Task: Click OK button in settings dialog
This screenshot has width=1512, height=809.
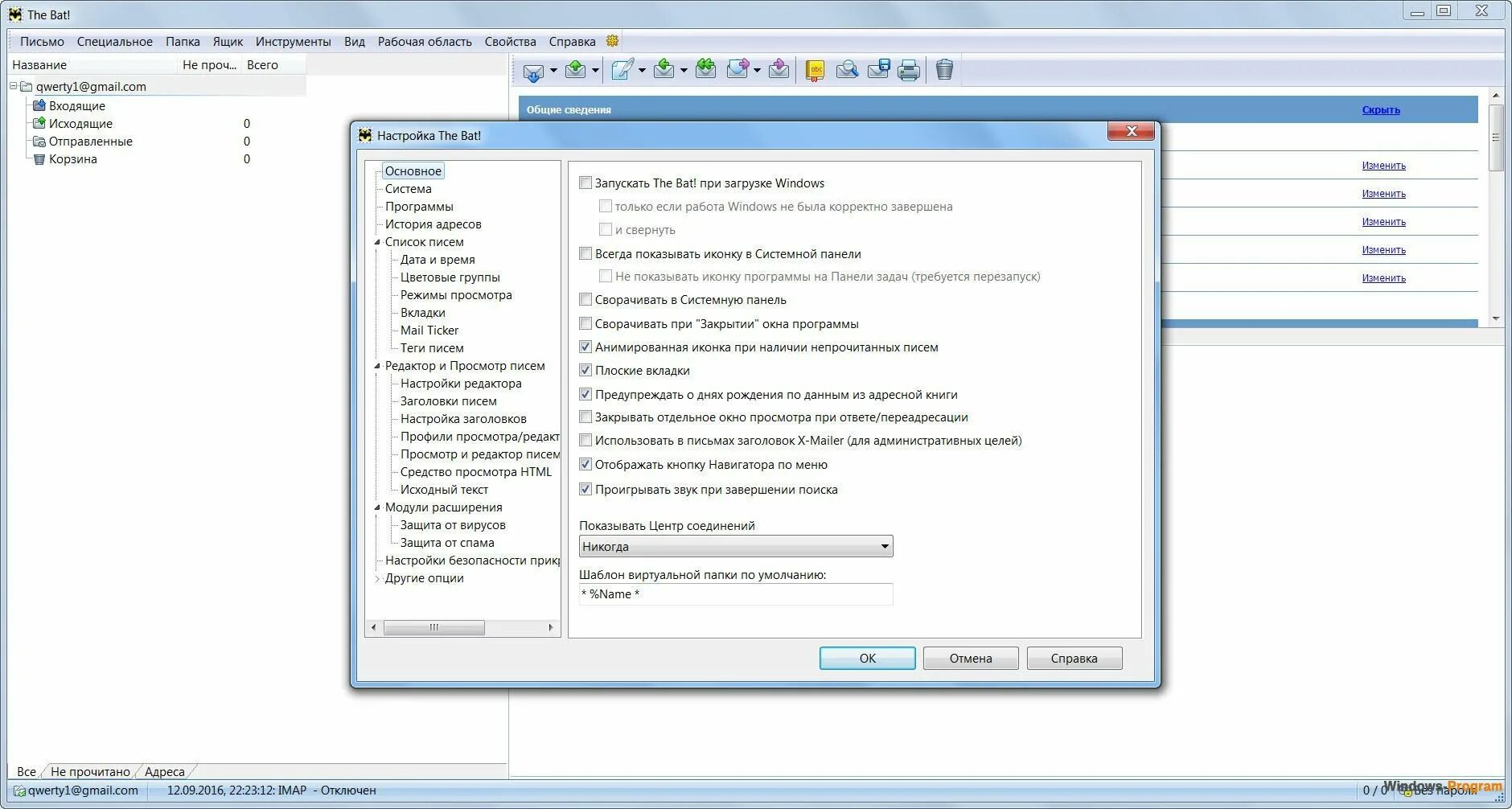Action: 867,658
